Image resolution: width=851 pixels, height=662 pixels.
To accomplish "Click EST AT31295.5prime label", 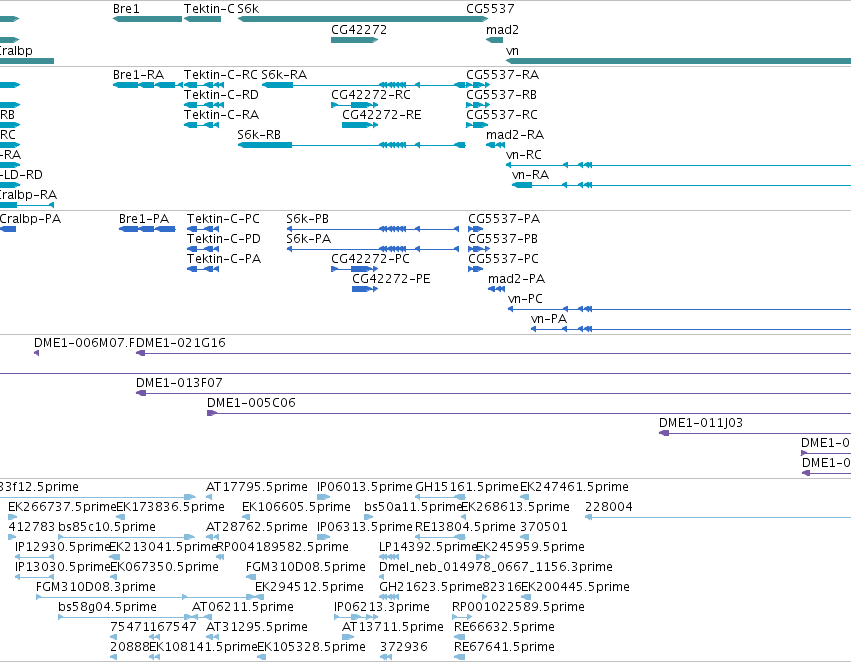I will pos(257,628).
